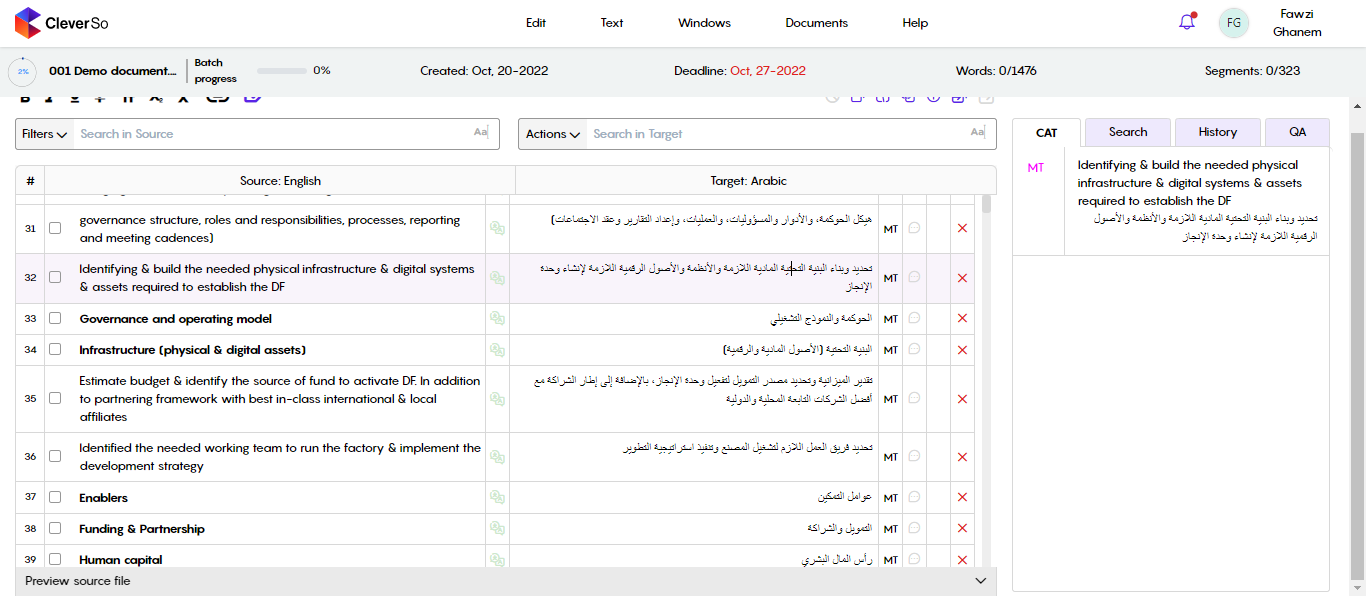Click the red X on row 36
Image resolution: width=1366 pixels, height=596 pixels.
[x=963, y=457]
